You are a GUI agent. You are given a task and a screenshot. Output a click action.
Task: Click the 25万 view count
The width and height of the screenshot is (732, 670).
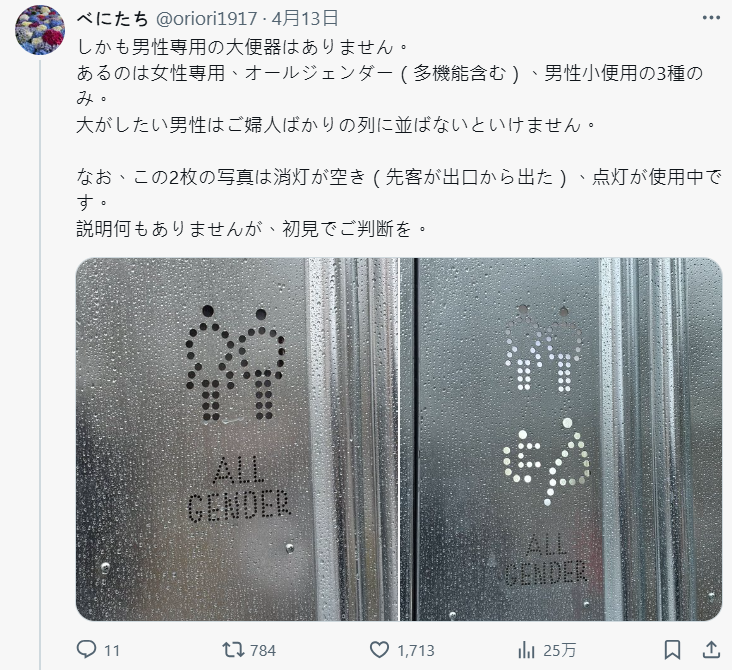pos(559,650)
